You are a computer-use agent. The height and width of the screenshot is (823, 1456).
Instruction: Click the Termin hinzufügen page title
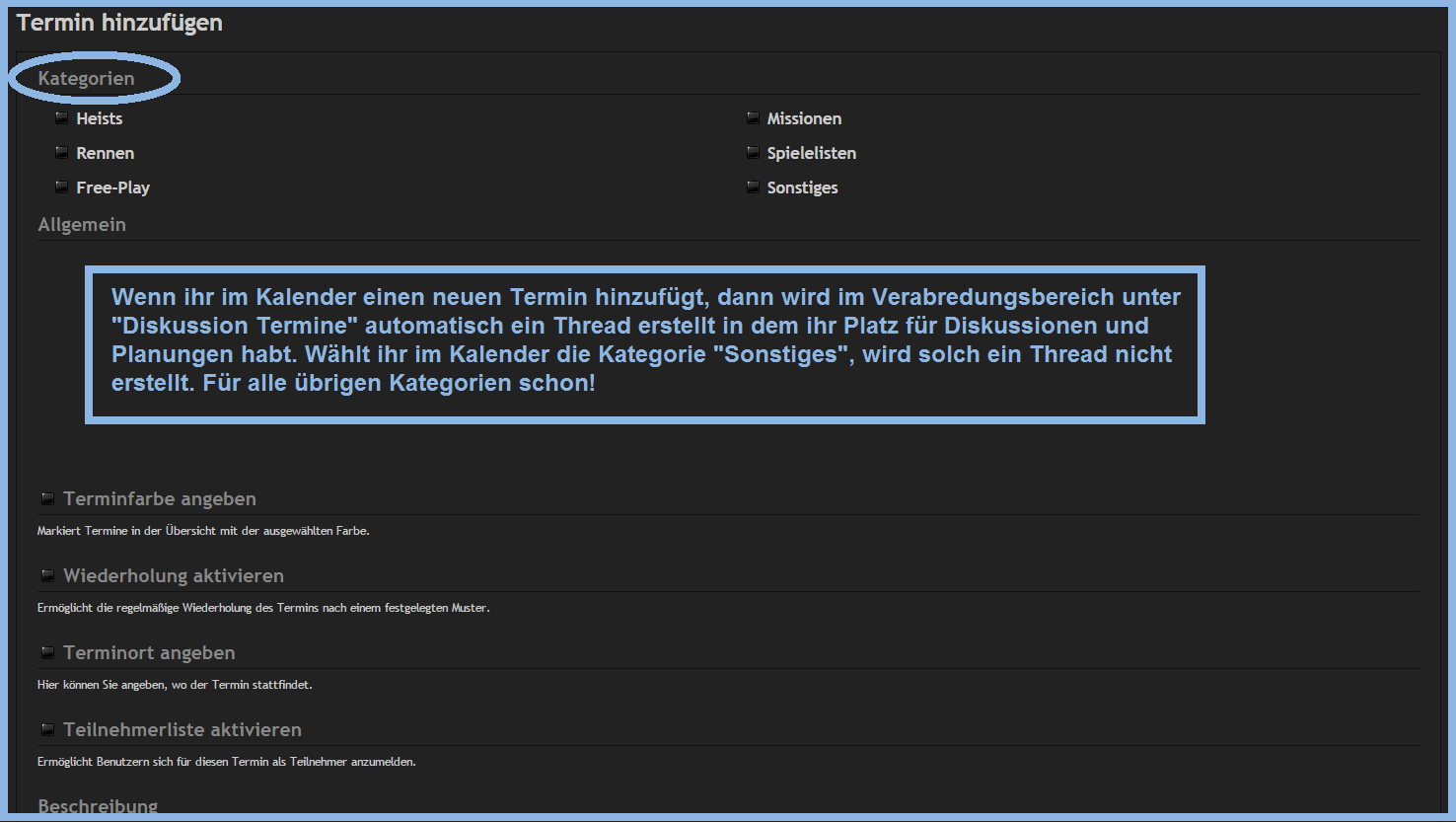pyautogui.click(x=119, y=23)
